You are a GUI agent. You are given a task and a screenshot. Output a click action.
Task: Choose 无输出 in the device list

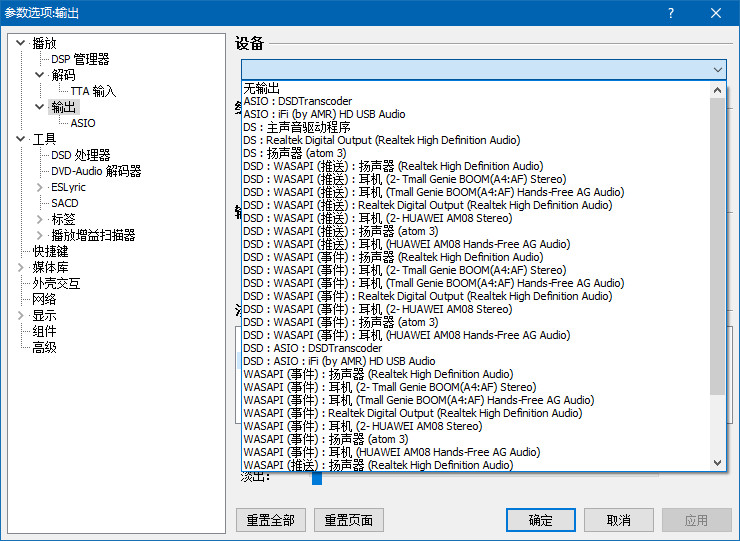[476, 88]
